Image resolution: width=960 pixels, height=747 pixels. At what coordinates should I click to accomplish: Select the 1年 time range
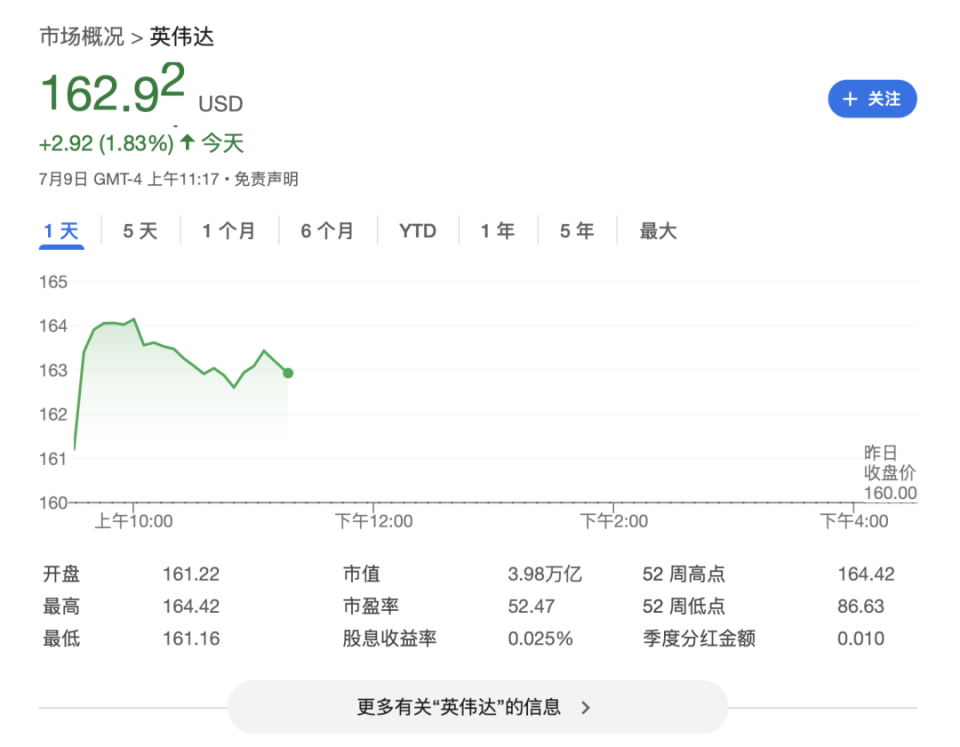click(497, 230)
